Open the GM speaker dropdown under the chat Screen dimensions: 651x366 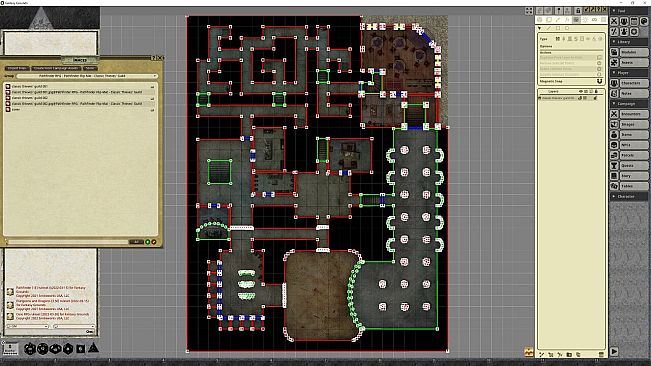coord(28,326)
